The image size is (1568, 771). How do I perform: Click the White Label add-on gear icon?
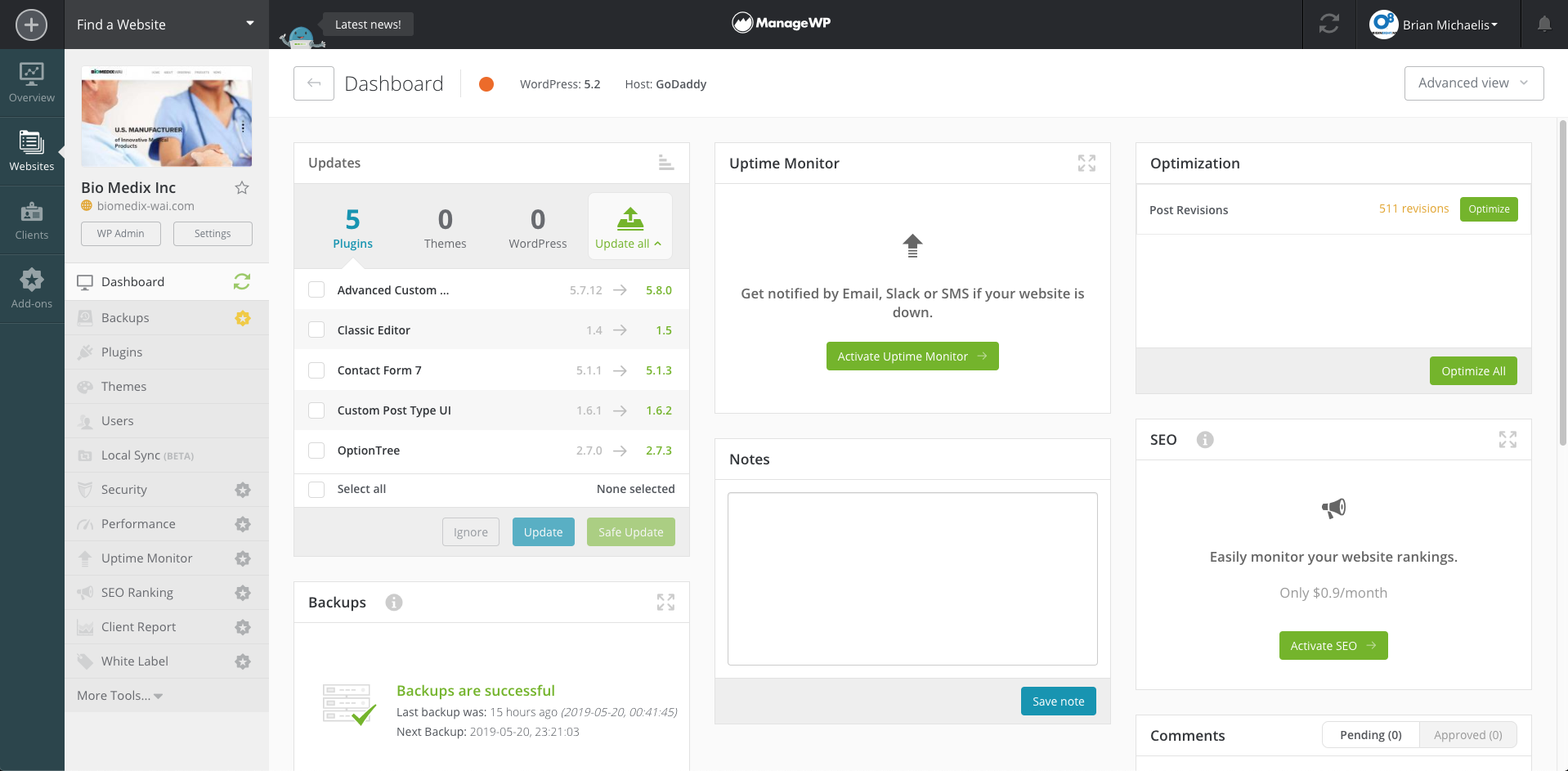tap(243, 661)
